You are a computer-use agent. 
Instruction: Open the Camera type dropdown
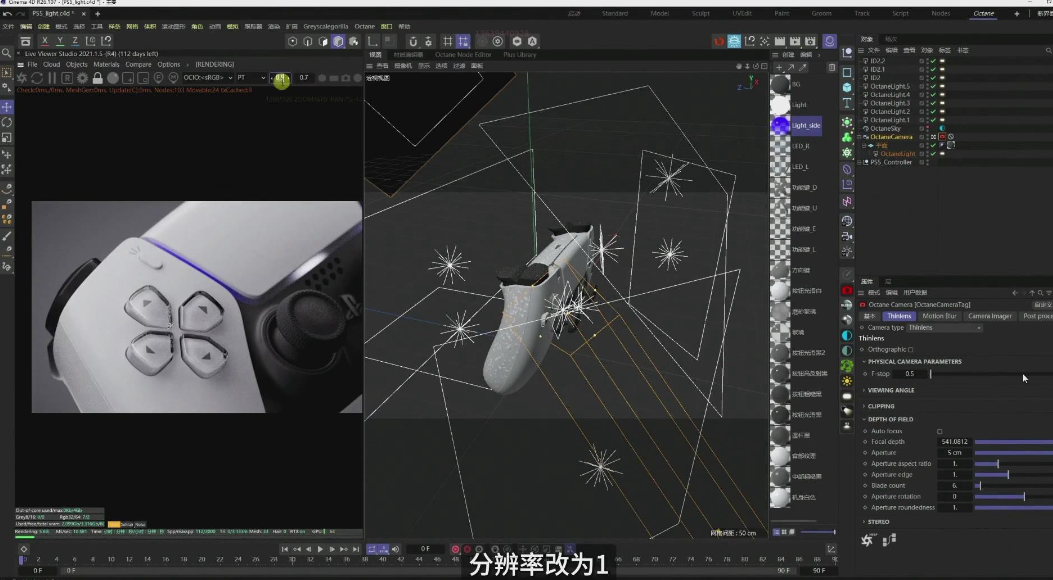point(944,328)
